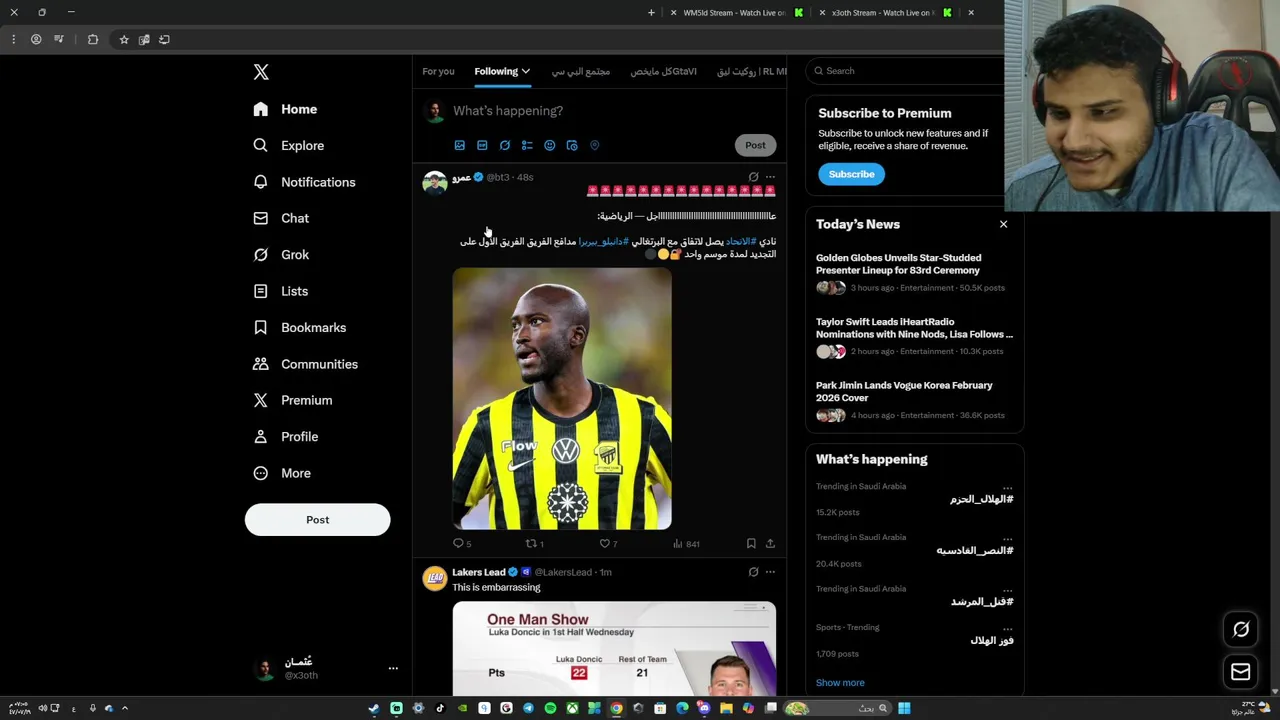Open options for the 15.2K posts trend
The height and width of the screenshot is (720, 1280).
click(1007, 487)
